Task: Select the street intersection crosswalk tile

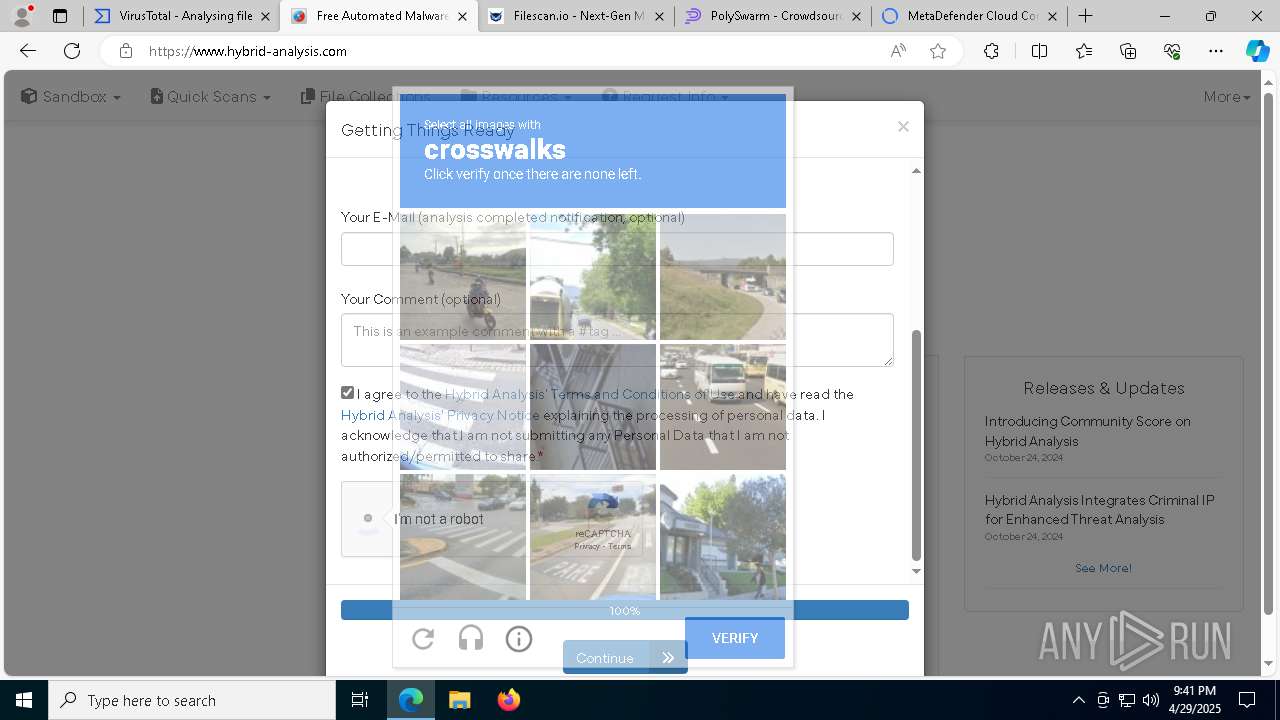Action: pos(463,537)
